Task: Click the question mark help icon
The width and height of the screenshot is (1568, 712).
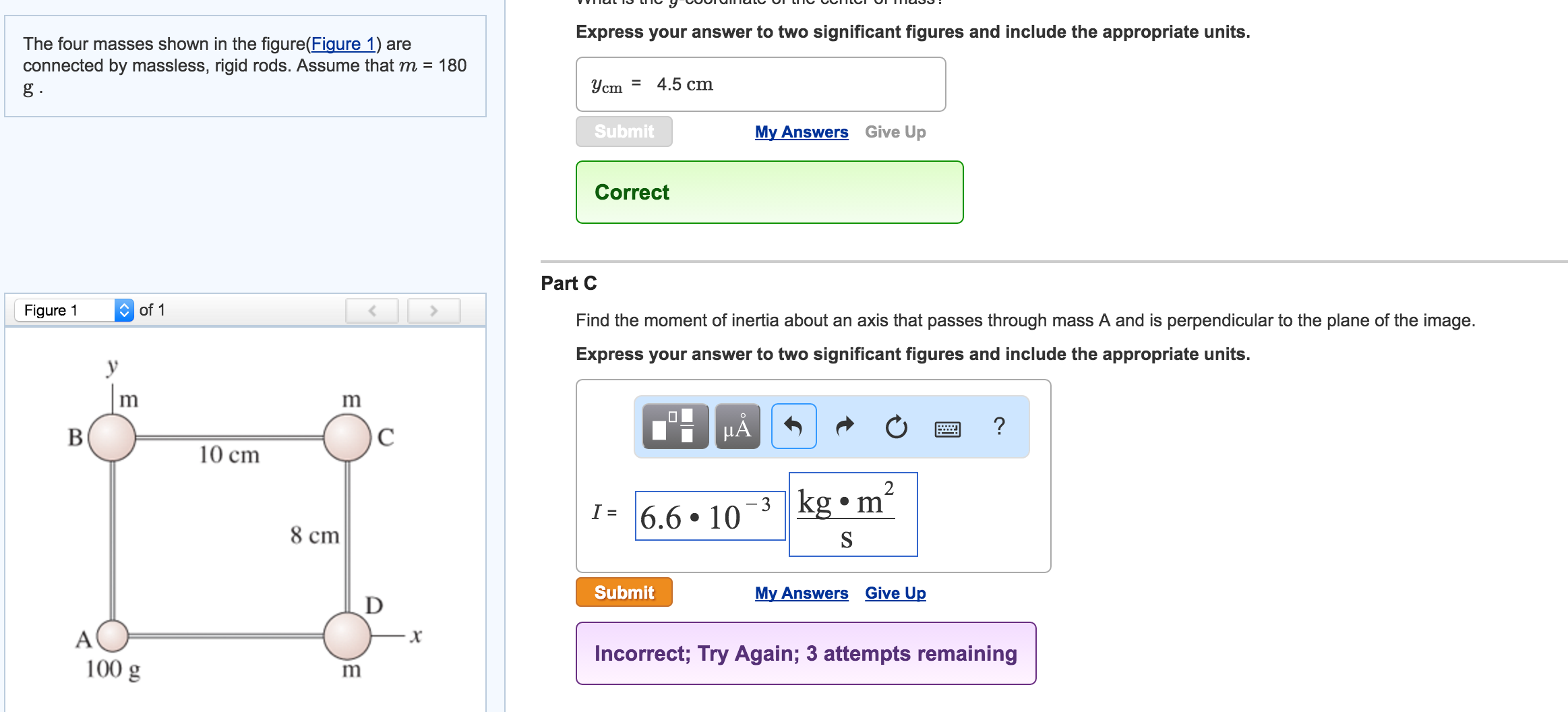Action: (x=999, y=426)
